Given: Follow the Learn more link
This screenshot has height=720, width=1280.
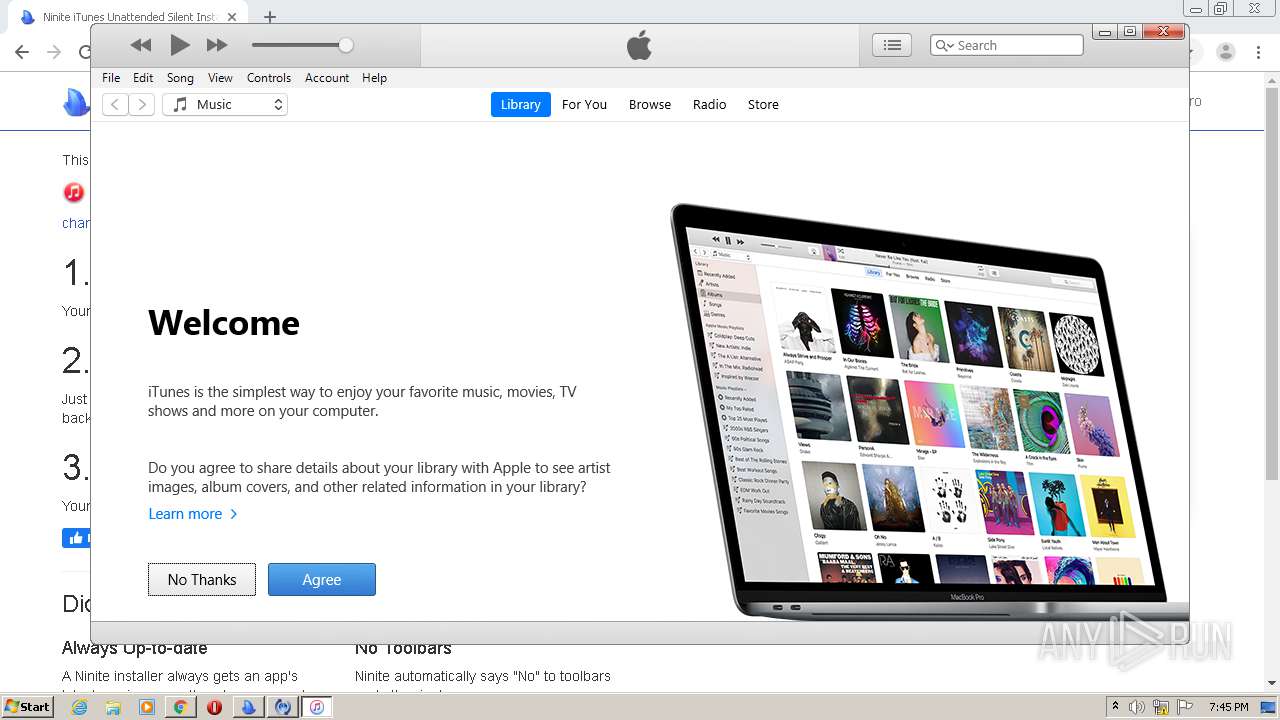Looking at the screenshot, I should [193, 514].
